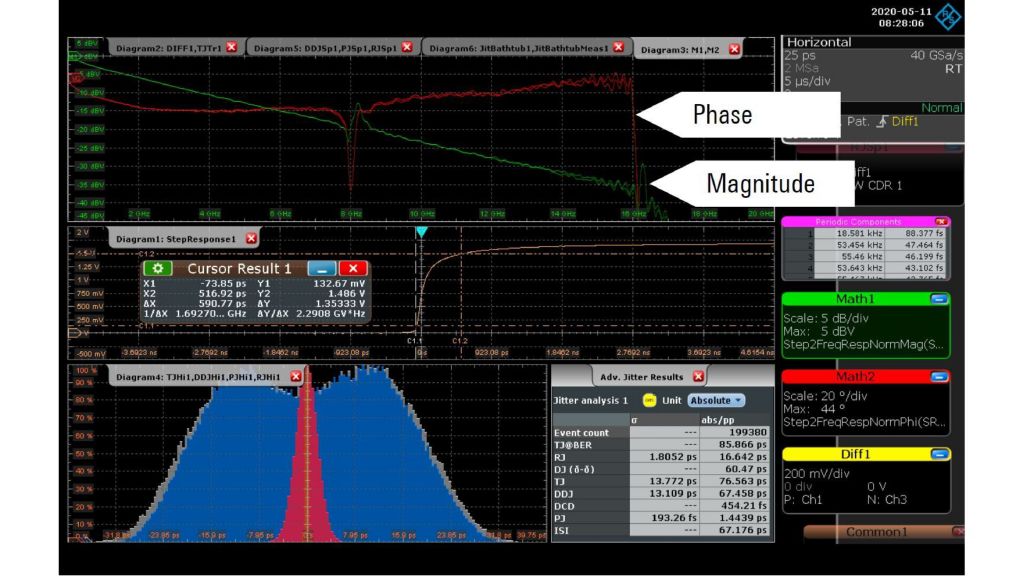
Task: Switch to Diagram5: DDJSp1,PJSp1,RJSp1 tab
Action: [325, 48]
